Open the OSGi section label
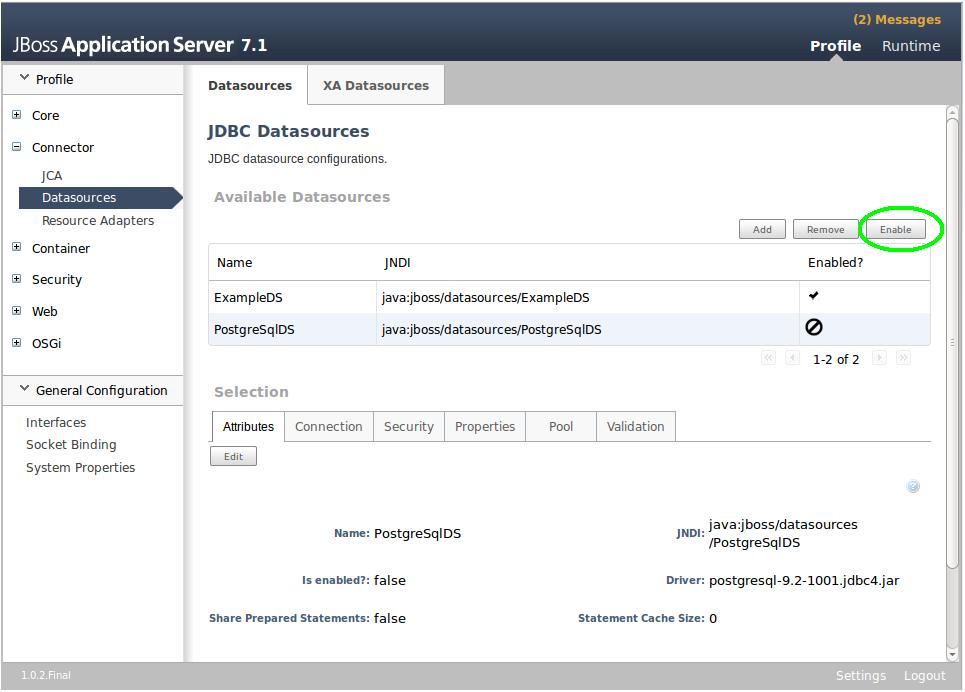Viewport: 965px width, 692px height. pos(47,344)
